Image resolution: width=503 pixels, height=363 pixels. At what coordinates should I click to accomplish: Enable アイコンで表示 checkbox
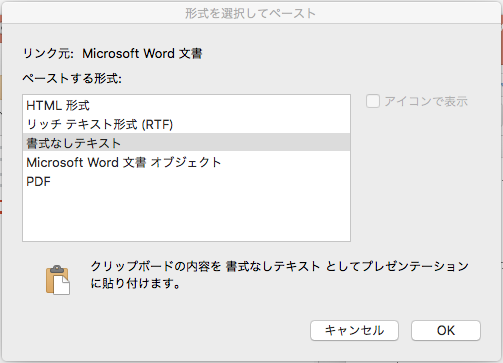click(373, 101)
